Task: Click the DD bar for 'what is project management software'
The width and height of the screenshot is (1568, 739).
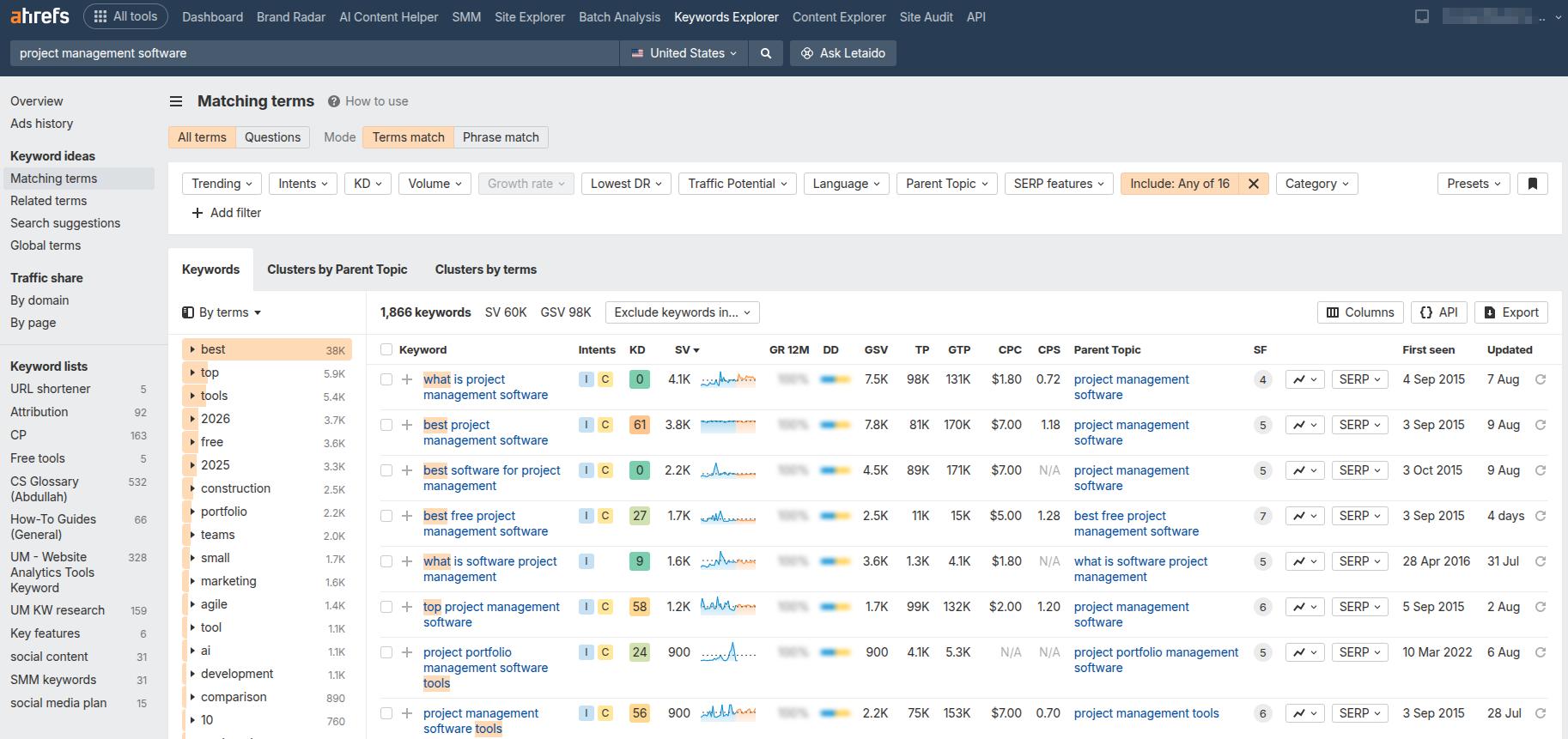Action: (x=836, y=379)
